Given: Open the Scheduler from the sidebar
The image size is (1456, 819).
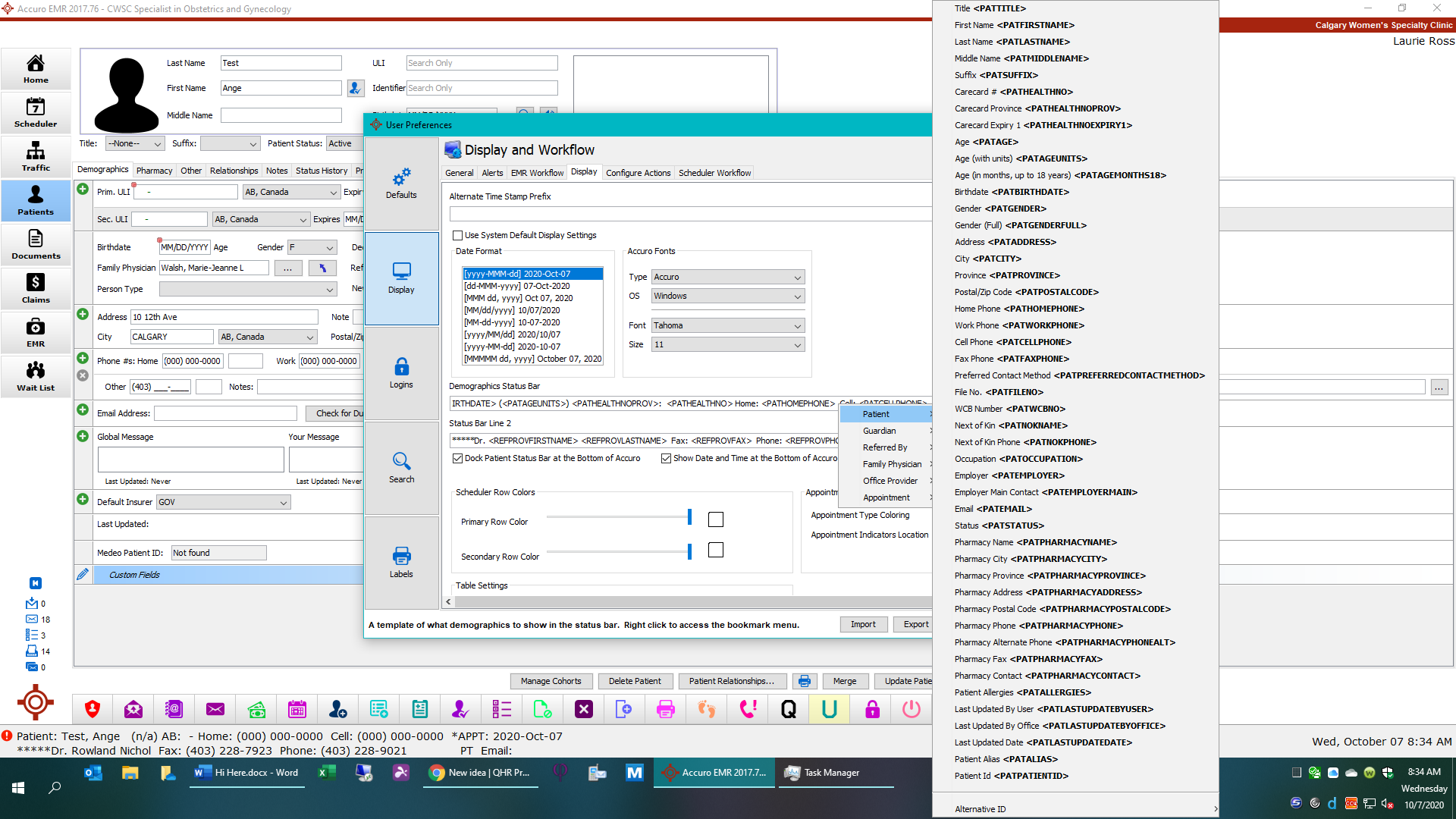Looking at the screenshot, I should [36, 112].
